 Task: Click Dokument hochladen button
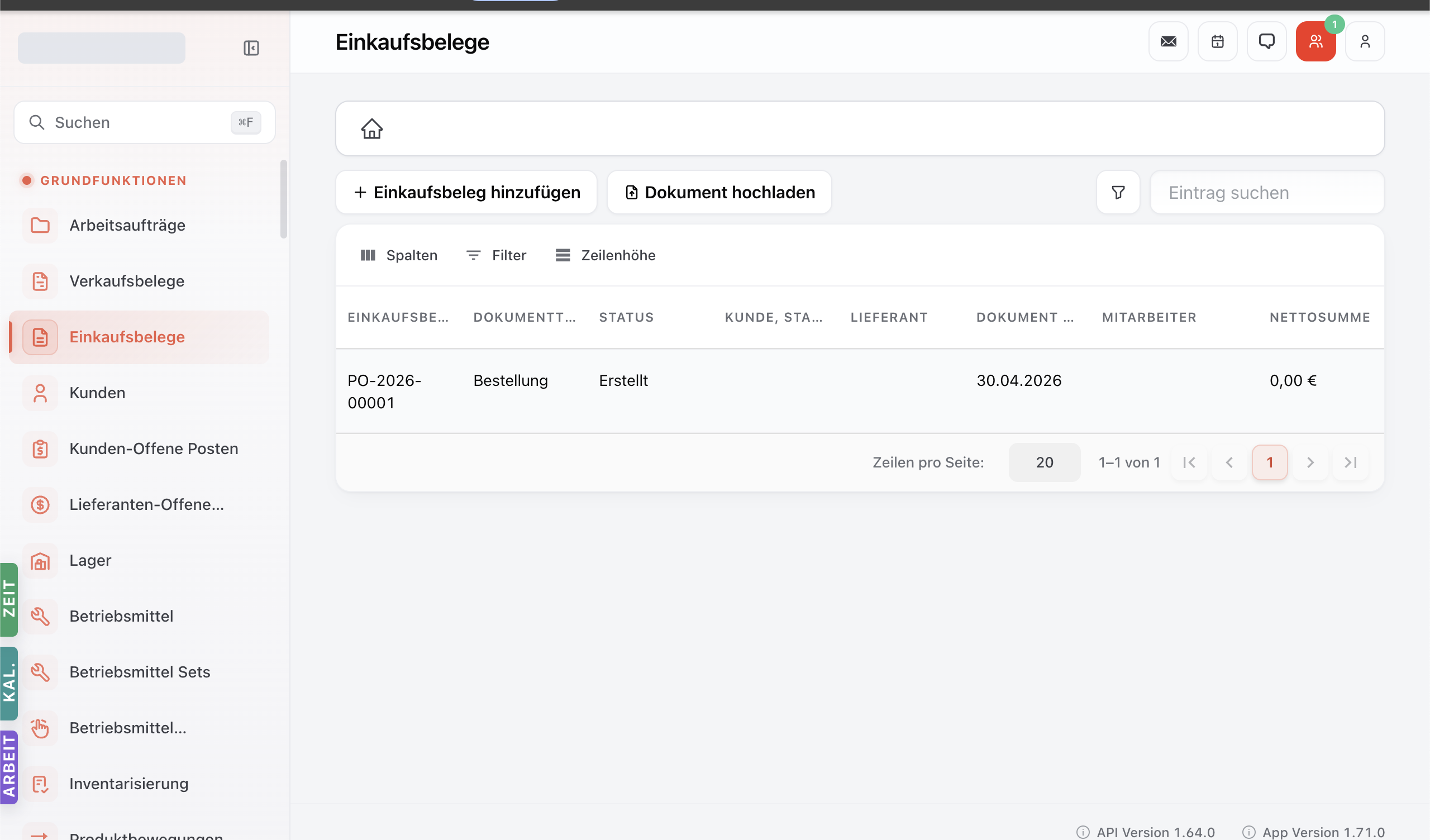tap(719, 192)
